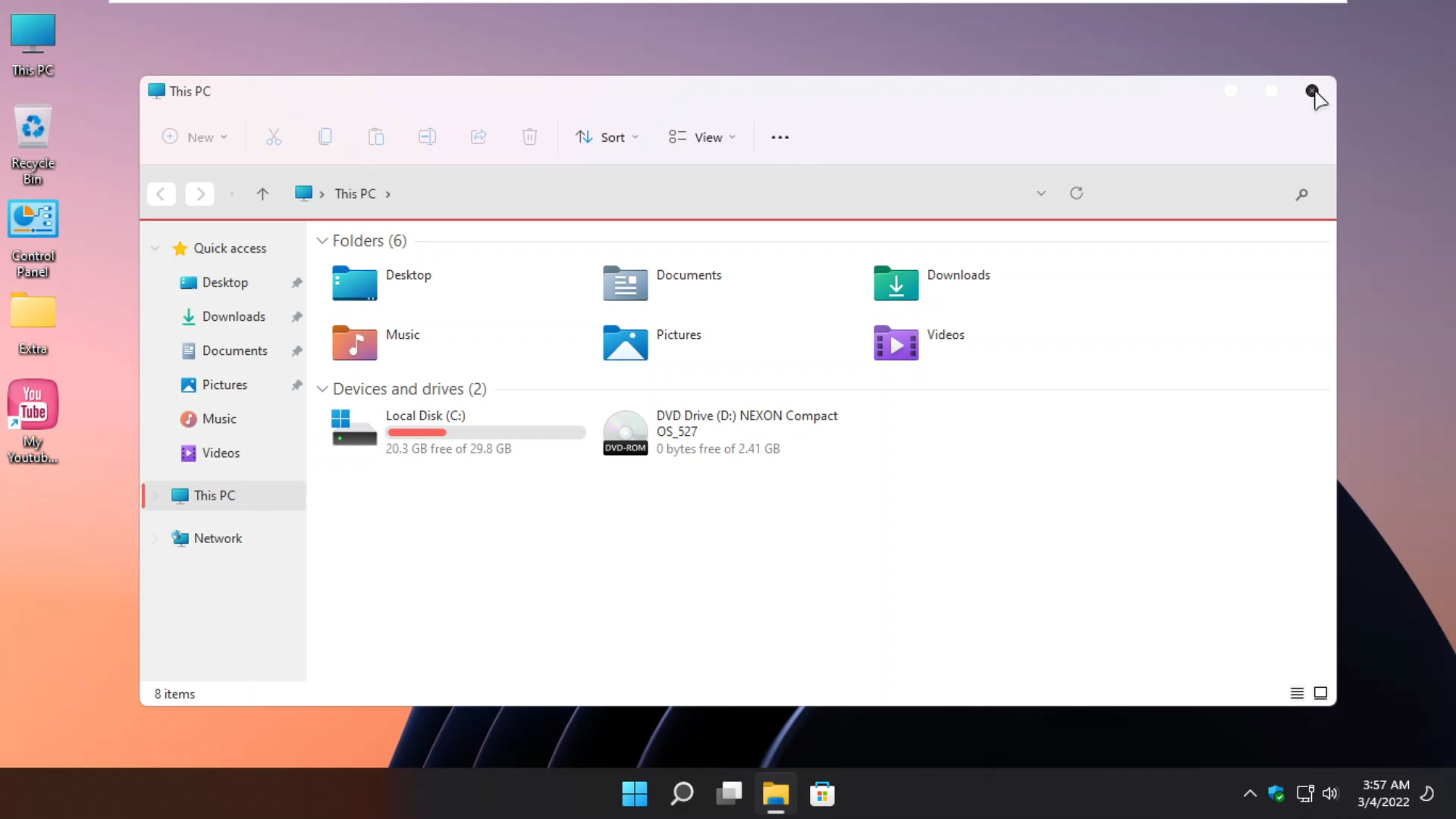Viewport: 1456px width, 819px height.
Task: Select DVD Drive (D:) NEXON Compact
Action: click(720, 431)
